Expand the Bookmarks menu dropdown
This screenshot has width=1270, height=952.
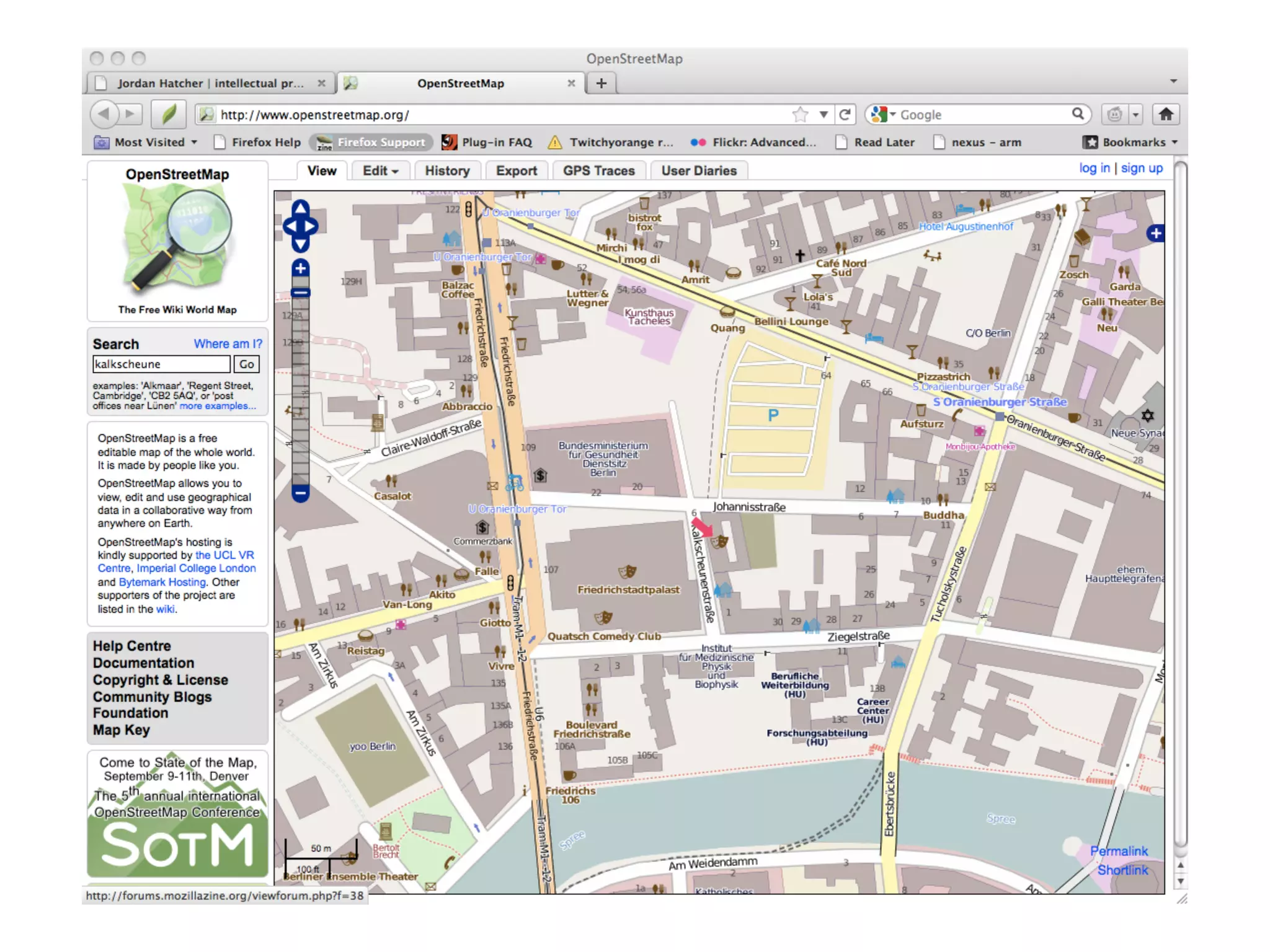click(1132, 143)
